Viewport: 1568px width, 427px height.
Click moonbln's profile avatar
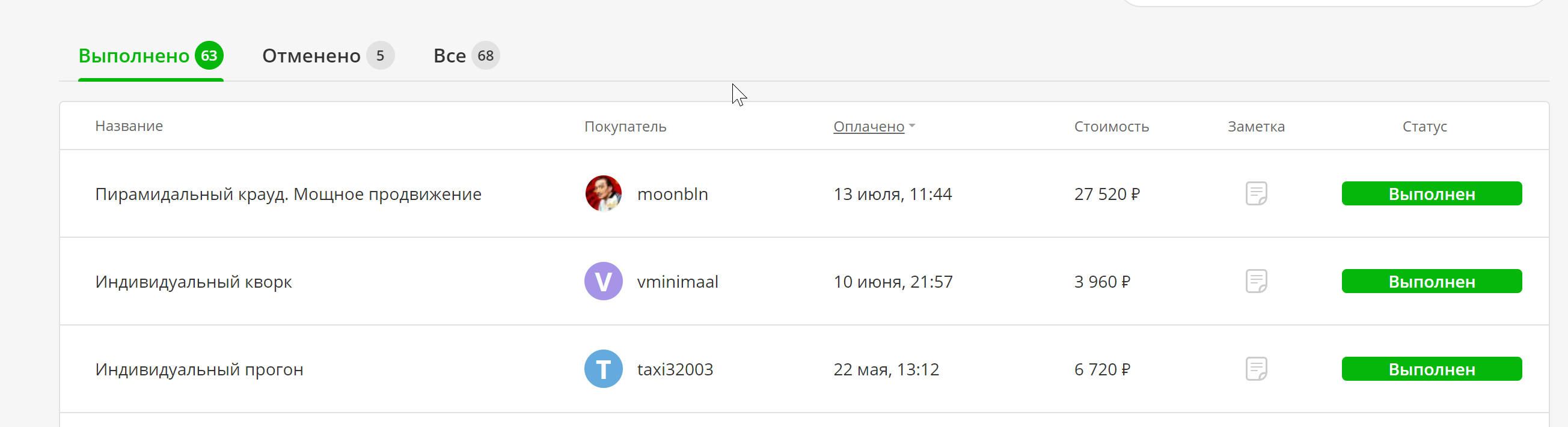click(x=603, y=193)
